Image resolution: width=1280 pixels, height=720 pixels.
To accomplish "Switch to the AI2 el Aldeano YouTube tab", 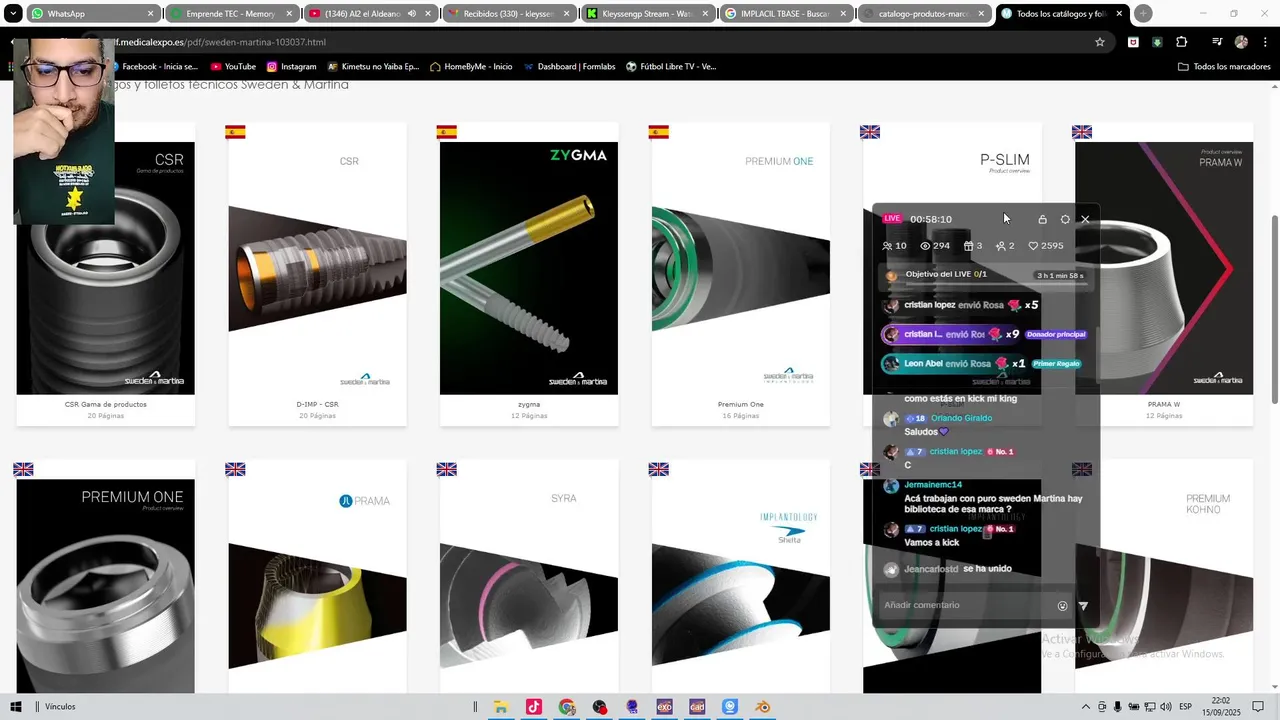I will click(x=370, y=14).
